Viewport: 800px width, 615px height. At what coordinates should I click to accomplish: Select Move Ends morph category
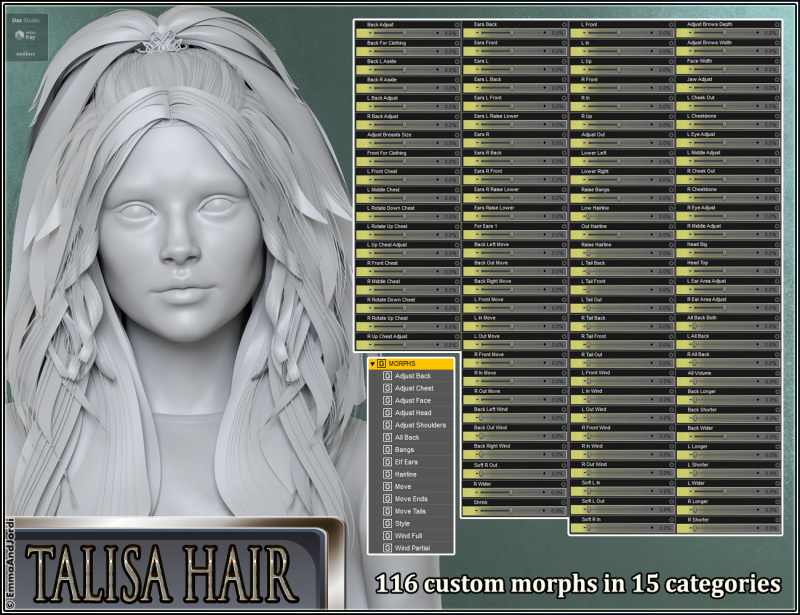click(x=411, y=499)
